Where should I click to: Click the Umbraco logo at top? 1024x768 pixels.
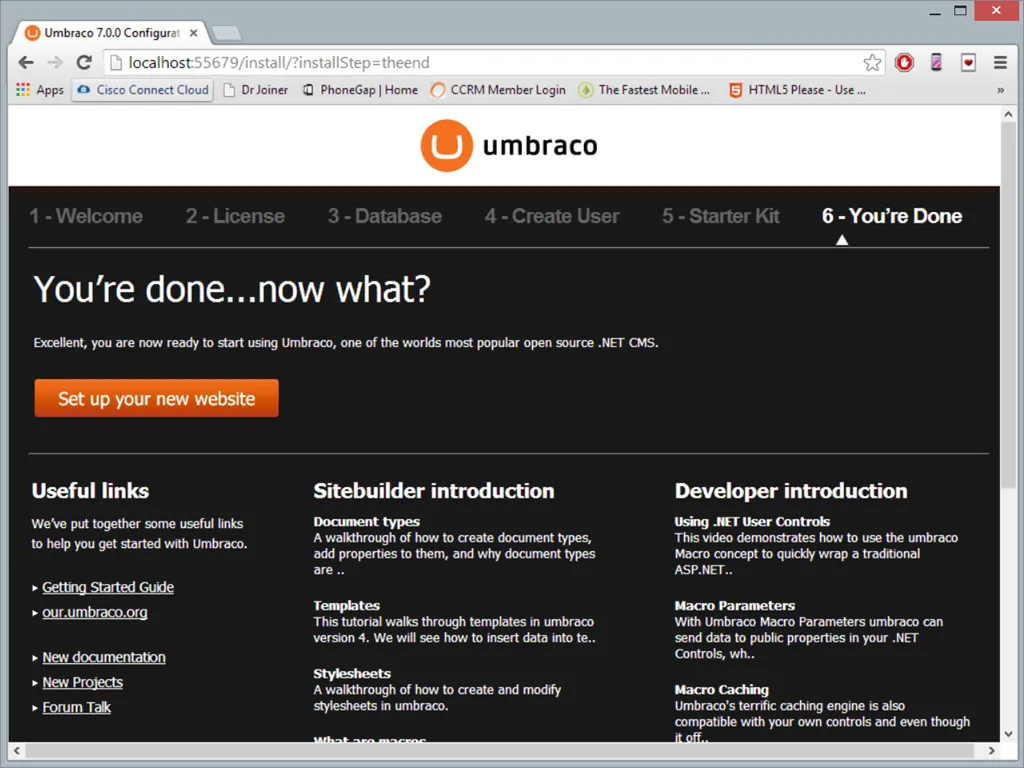pos(509,146)
